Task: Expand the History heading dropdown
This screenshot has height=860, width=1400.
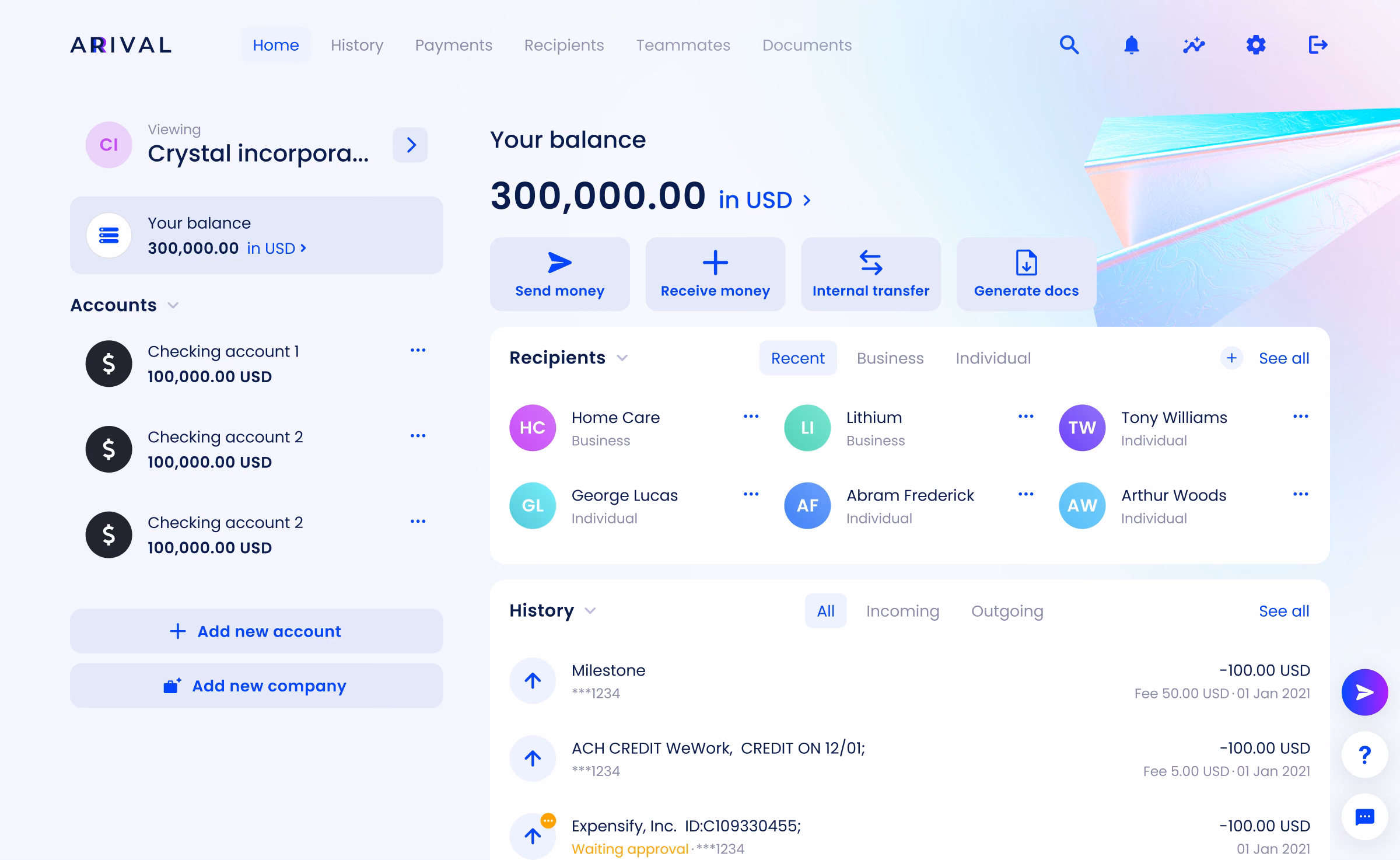Action: [590, 610]
